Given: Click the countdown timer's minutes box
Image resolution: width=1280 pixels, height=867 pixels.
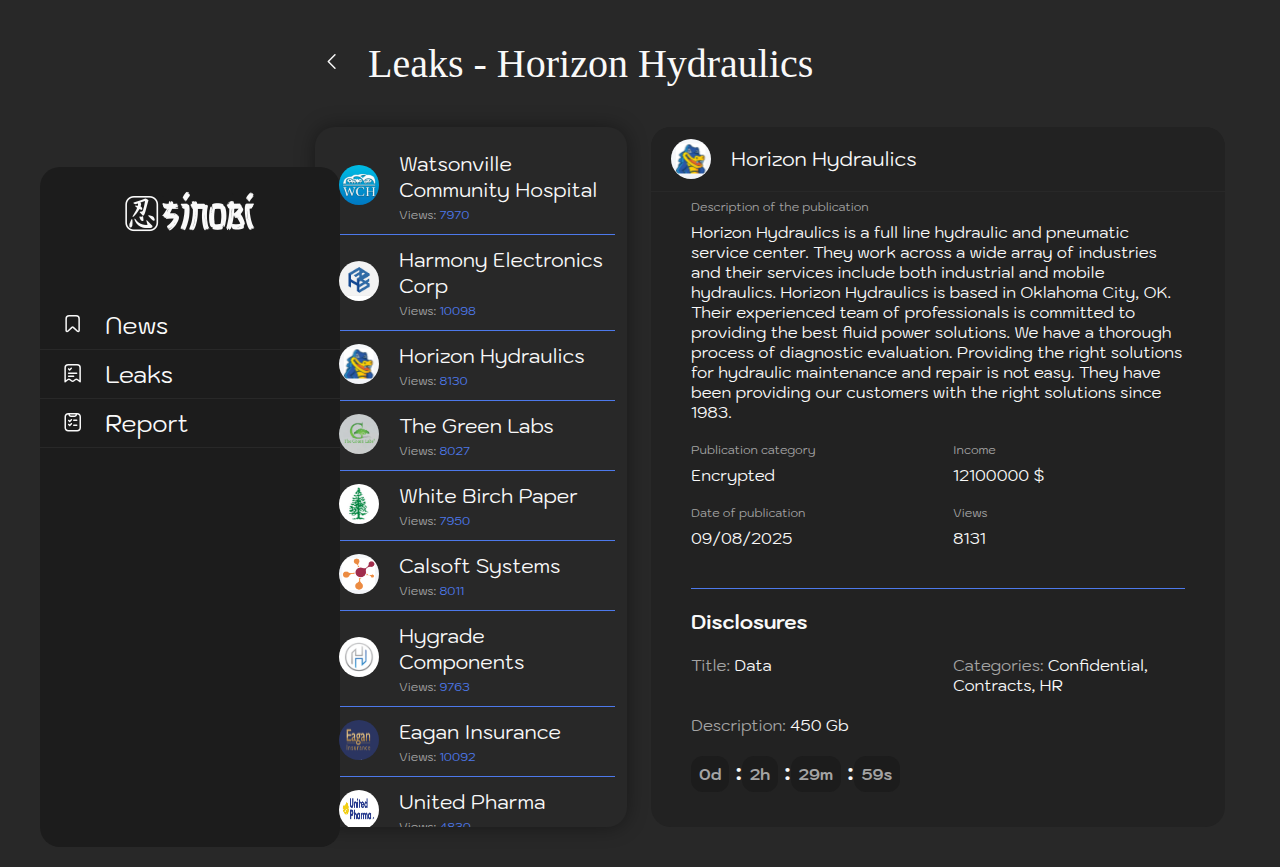Looking at the screenshot, I should 816,775.
